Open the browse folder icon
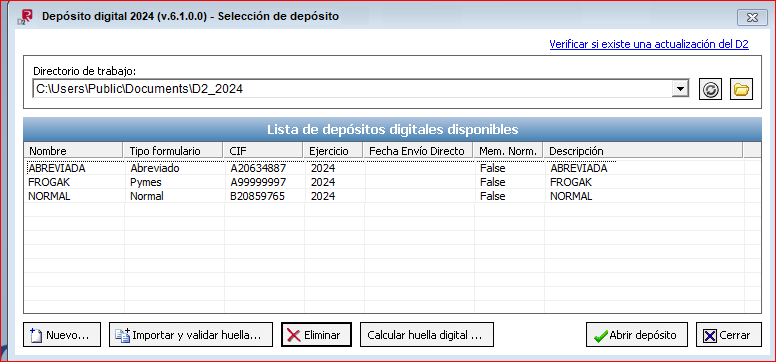The width and height of the screenshot is (779, 364). click(741, 90)
